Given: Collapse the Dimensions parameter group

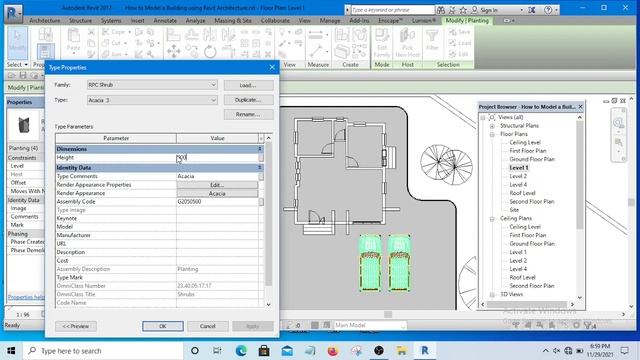Looking at the screenshot, I should (260, 149).
